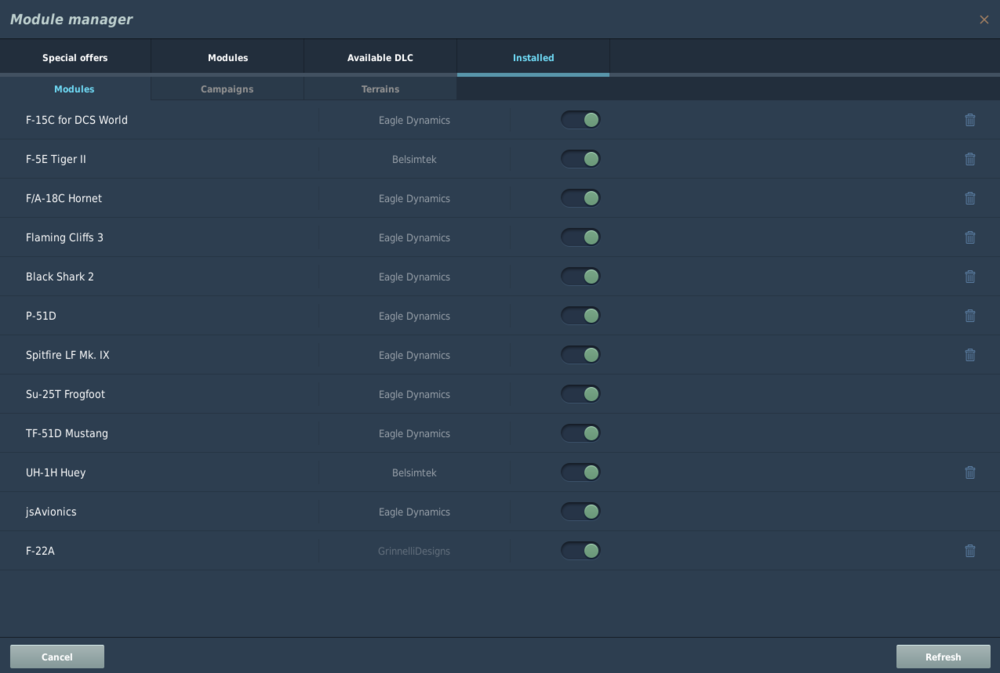
Task: View the installed Terrains sub-tab
Action: pyautogui.click(x=380, y=89)
